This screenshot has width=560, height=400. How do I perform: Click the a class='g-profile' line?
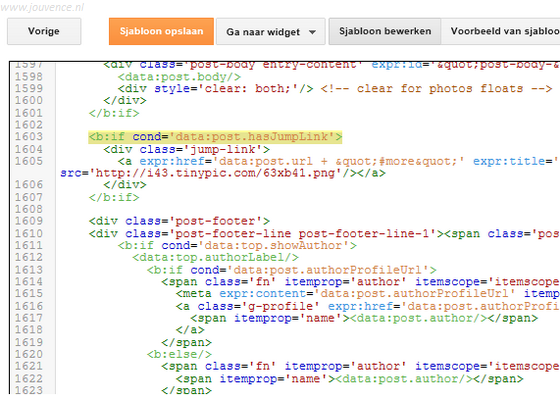[x=368, y=306]
